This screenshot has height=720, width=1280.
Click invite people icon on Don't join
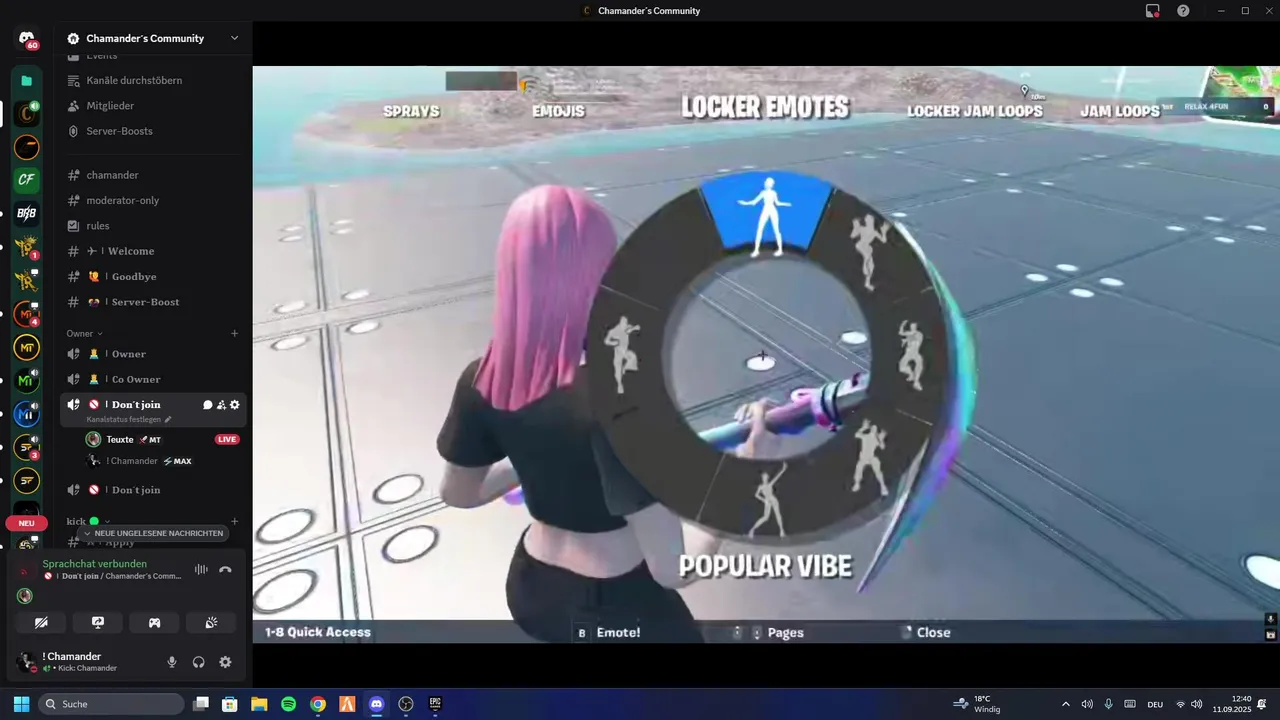[221, 405]
